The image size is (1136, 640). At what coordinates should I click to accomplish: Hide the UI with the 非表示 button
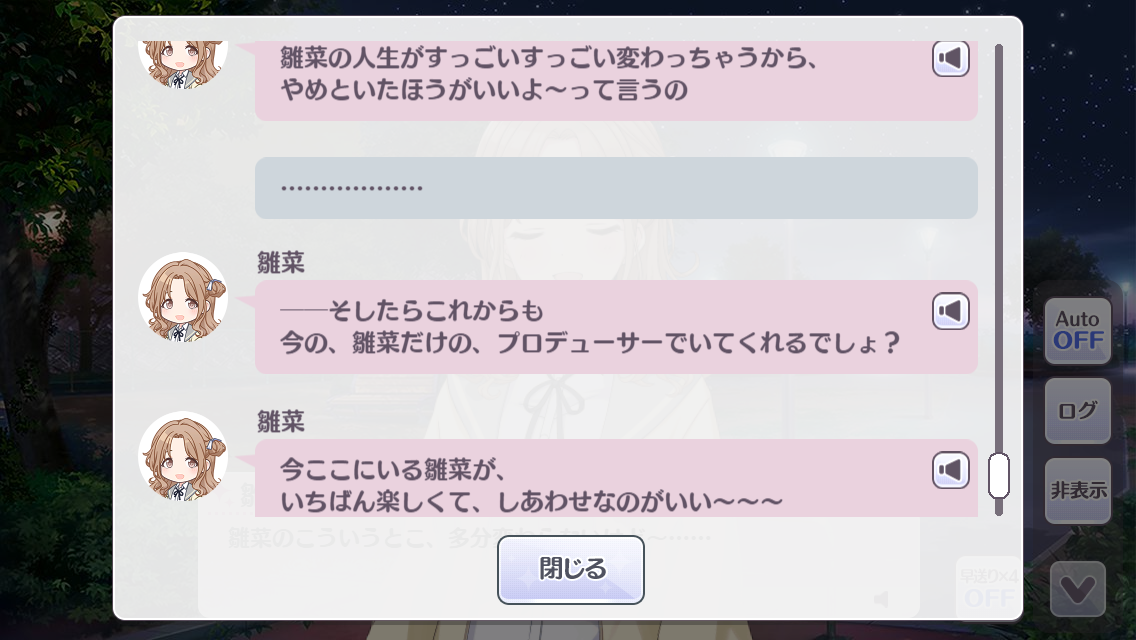pos(1078,491)
